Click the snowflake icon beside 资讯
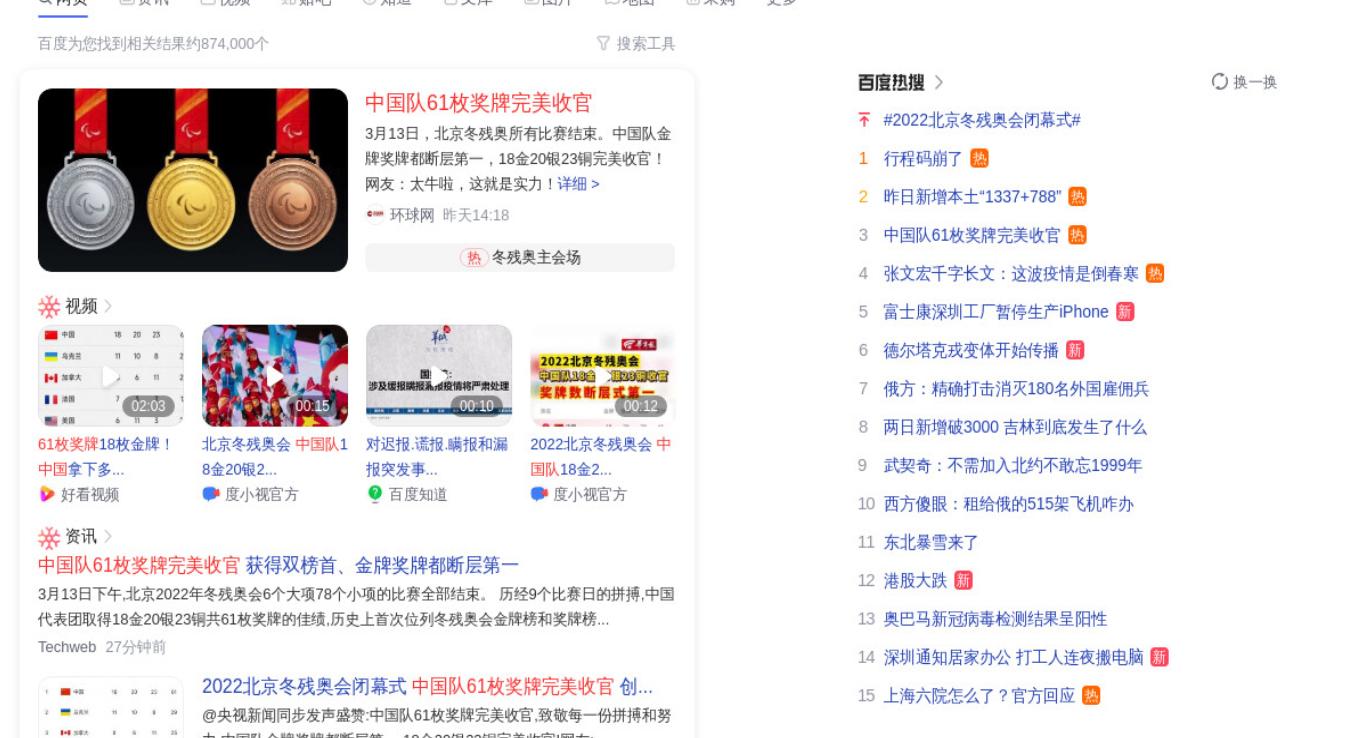 click(x=49, y=537)
